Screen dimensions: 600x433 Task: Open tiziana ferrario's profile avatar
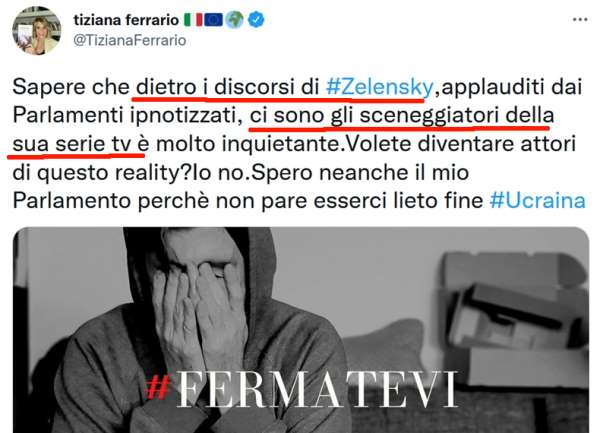37,31
